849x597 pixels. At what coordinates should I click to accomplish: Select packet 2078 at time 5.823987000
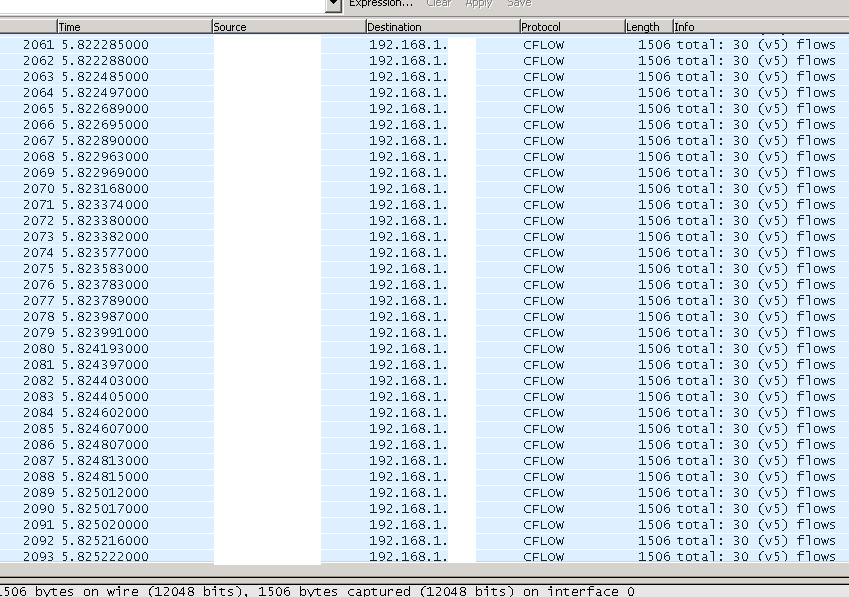[424, 317]
